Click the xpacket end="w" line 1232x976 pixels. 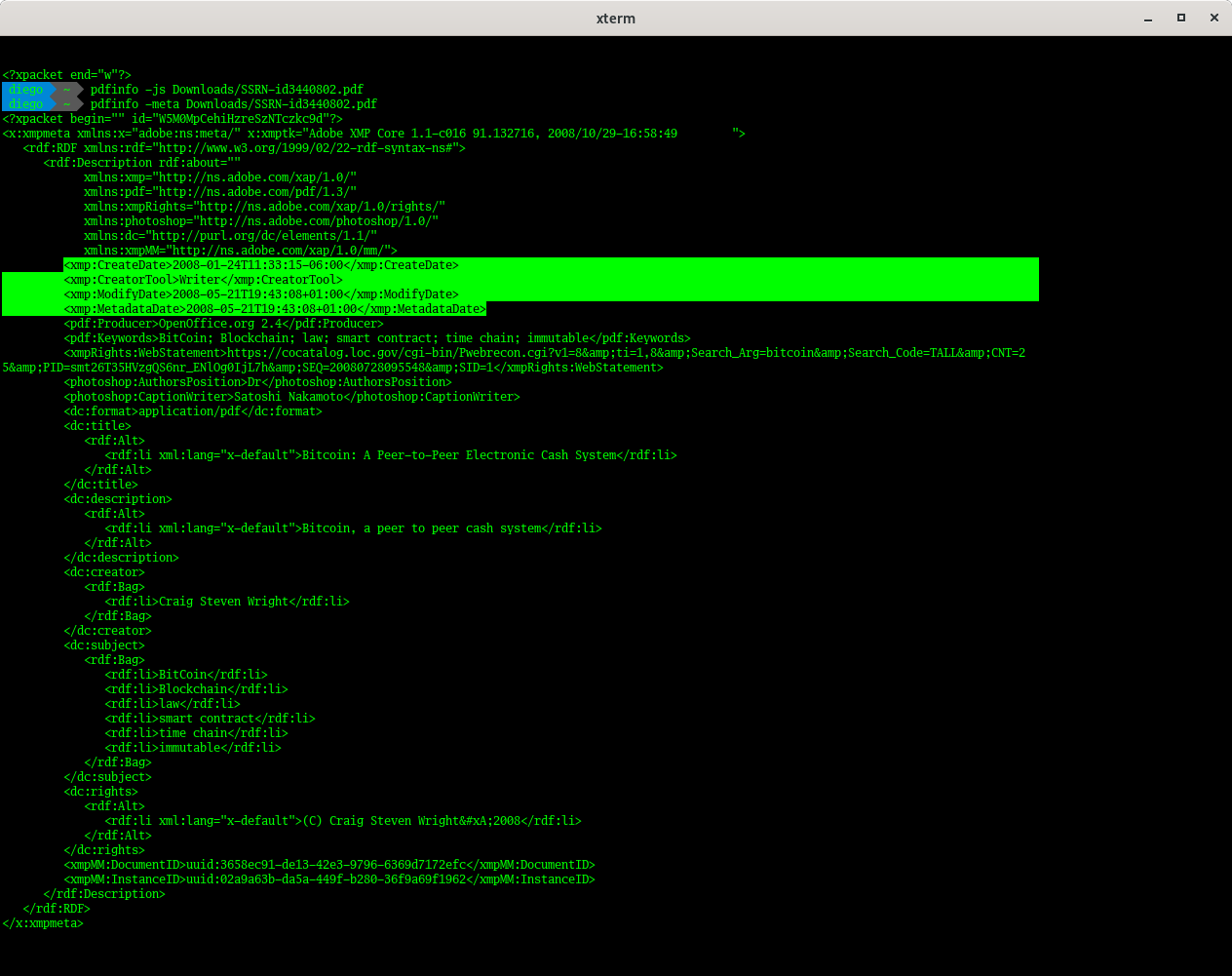pos(66,75)
